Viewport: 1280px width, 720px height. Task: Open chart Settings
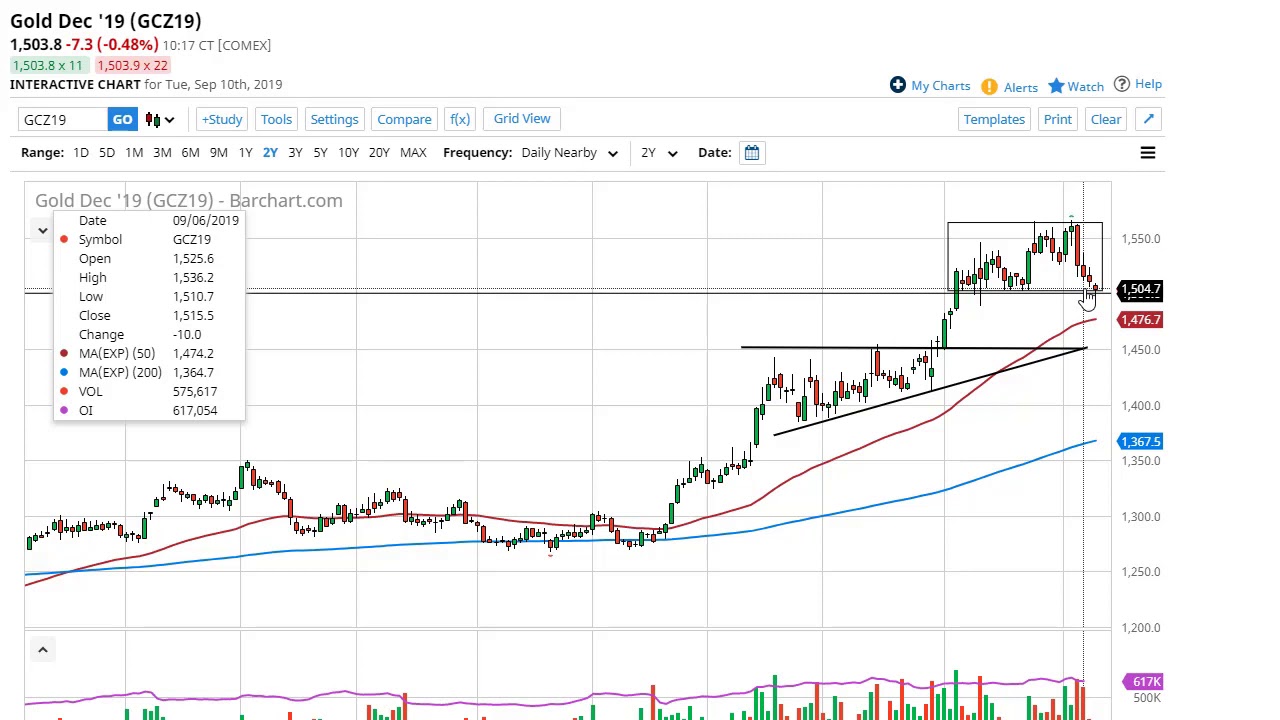click(334, 119)
